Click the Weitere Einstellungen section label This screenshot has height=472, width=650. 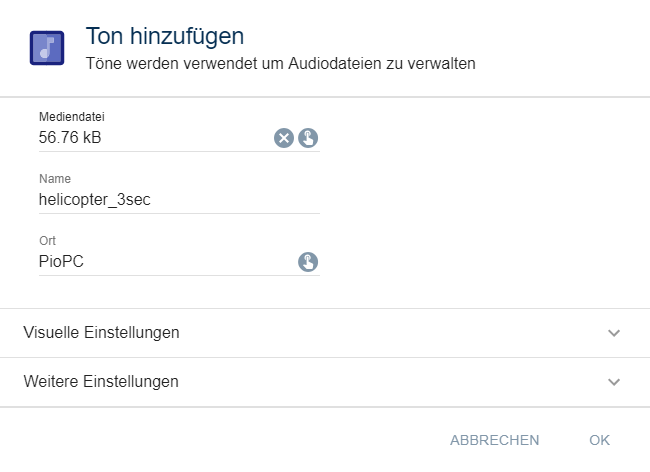(101, 382)
